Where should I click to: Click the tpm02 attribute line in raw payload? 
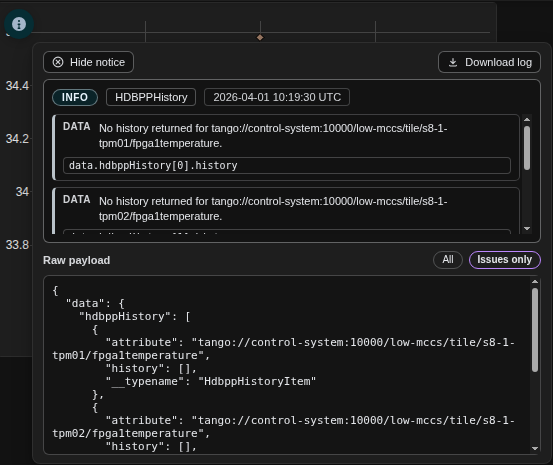point(284,427)
